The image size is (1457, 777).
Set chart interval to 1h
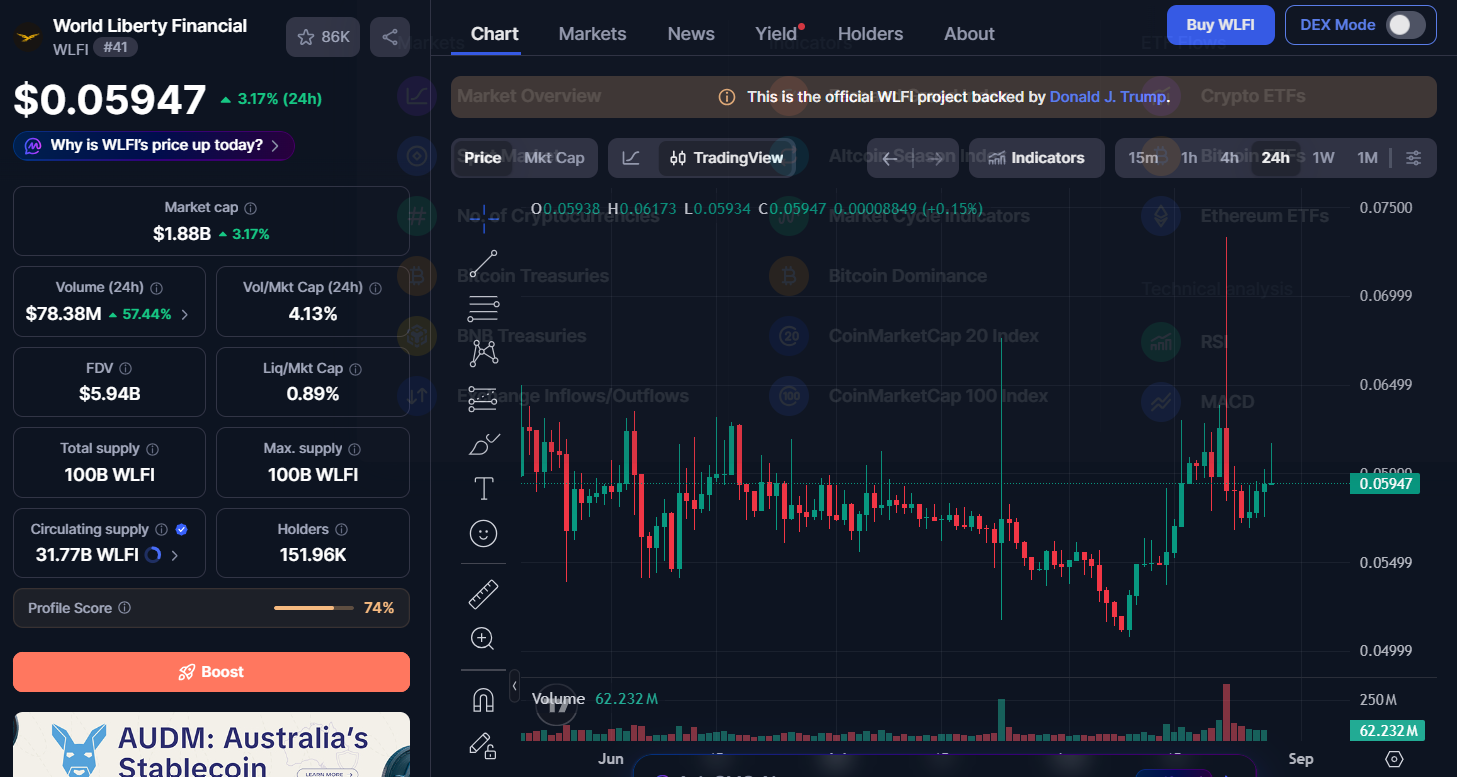tap(1189, 158)
